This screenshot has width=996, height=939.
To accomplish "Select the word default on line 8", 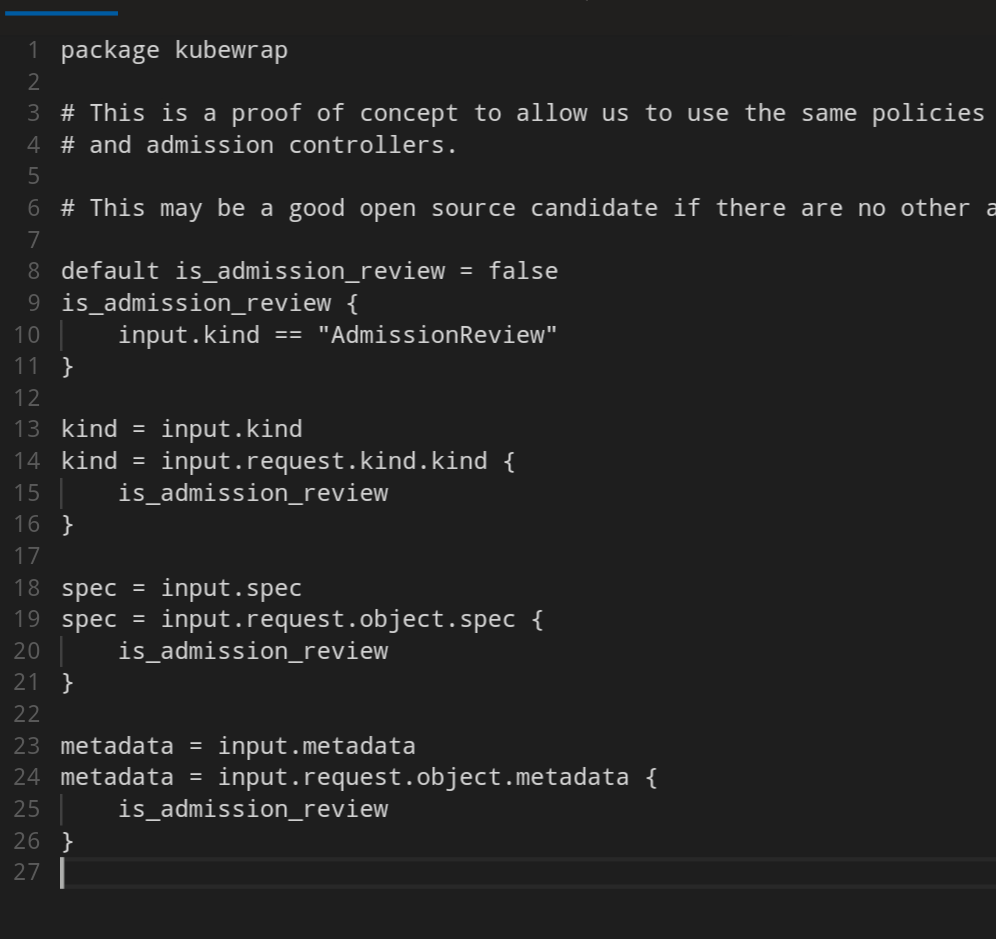I will [x=110, y=270].
